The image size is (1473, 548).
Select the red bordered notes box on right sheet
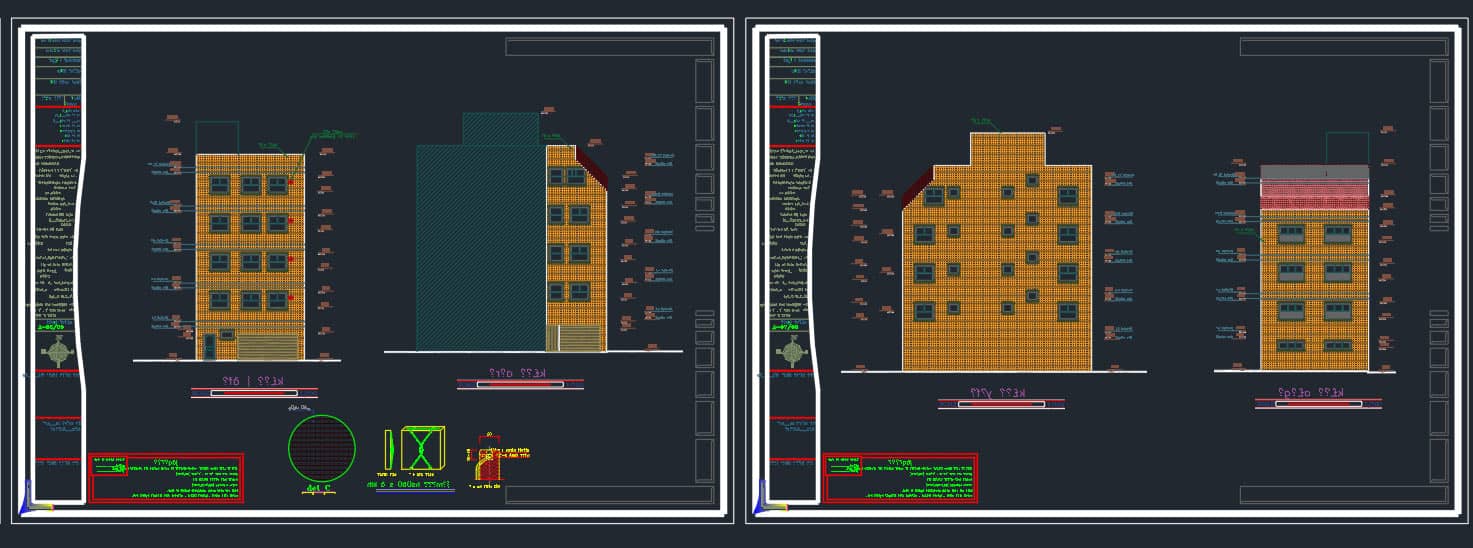point(900,478)
